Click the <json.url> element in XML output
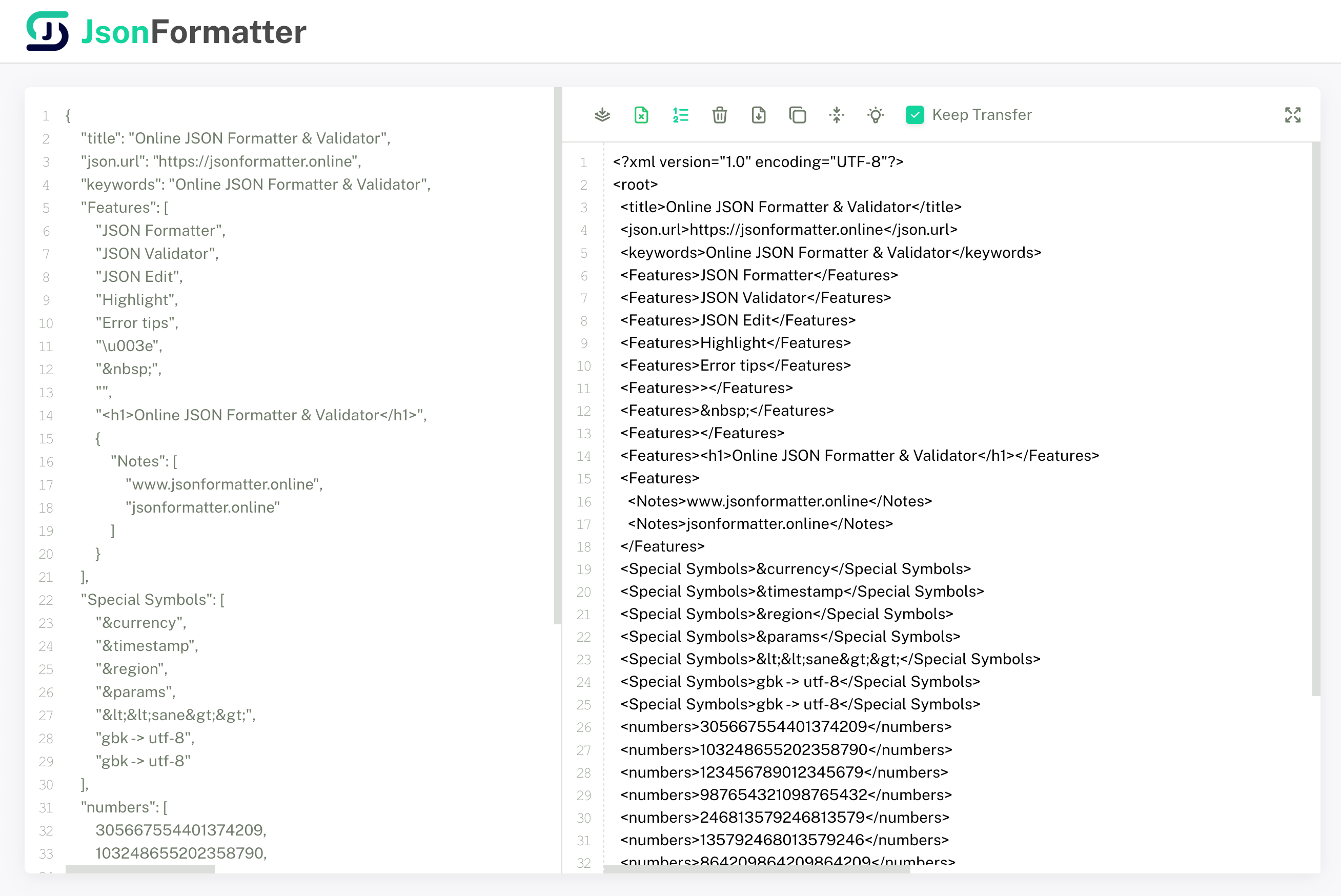1341x896 pixels. click(789, 230)
